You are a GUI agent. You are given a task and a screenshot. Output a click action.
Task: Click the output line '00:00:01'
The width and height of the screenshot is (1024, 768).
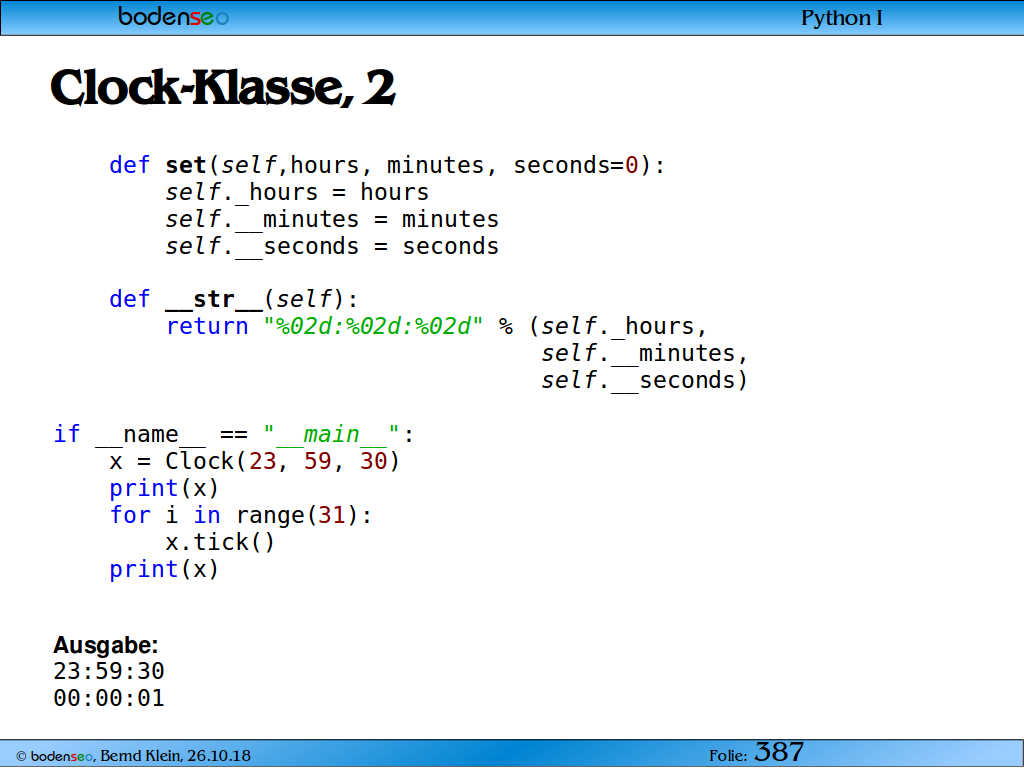coord(109,698)
